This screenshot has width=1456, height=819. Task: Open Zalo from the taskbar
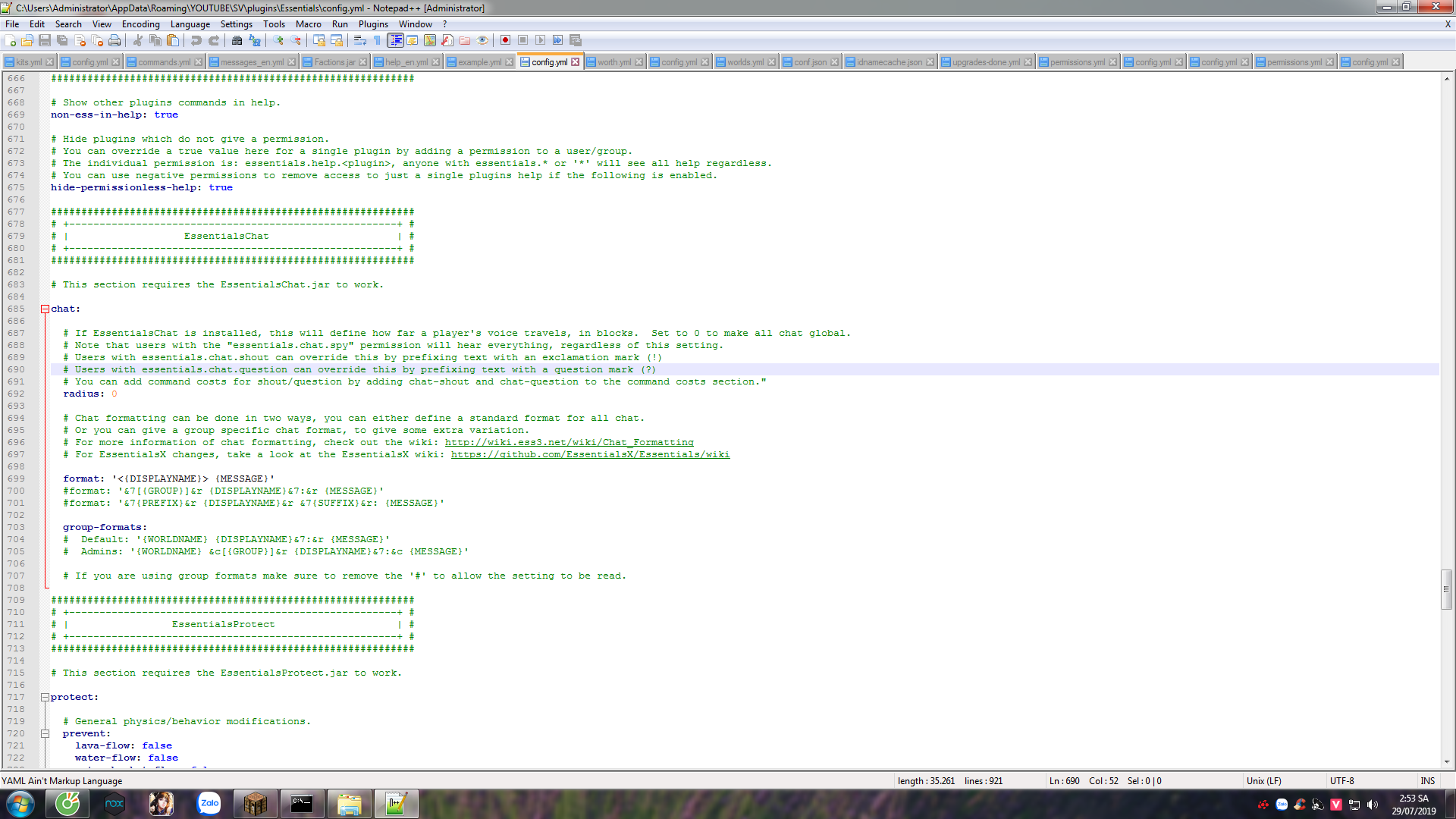209,804
